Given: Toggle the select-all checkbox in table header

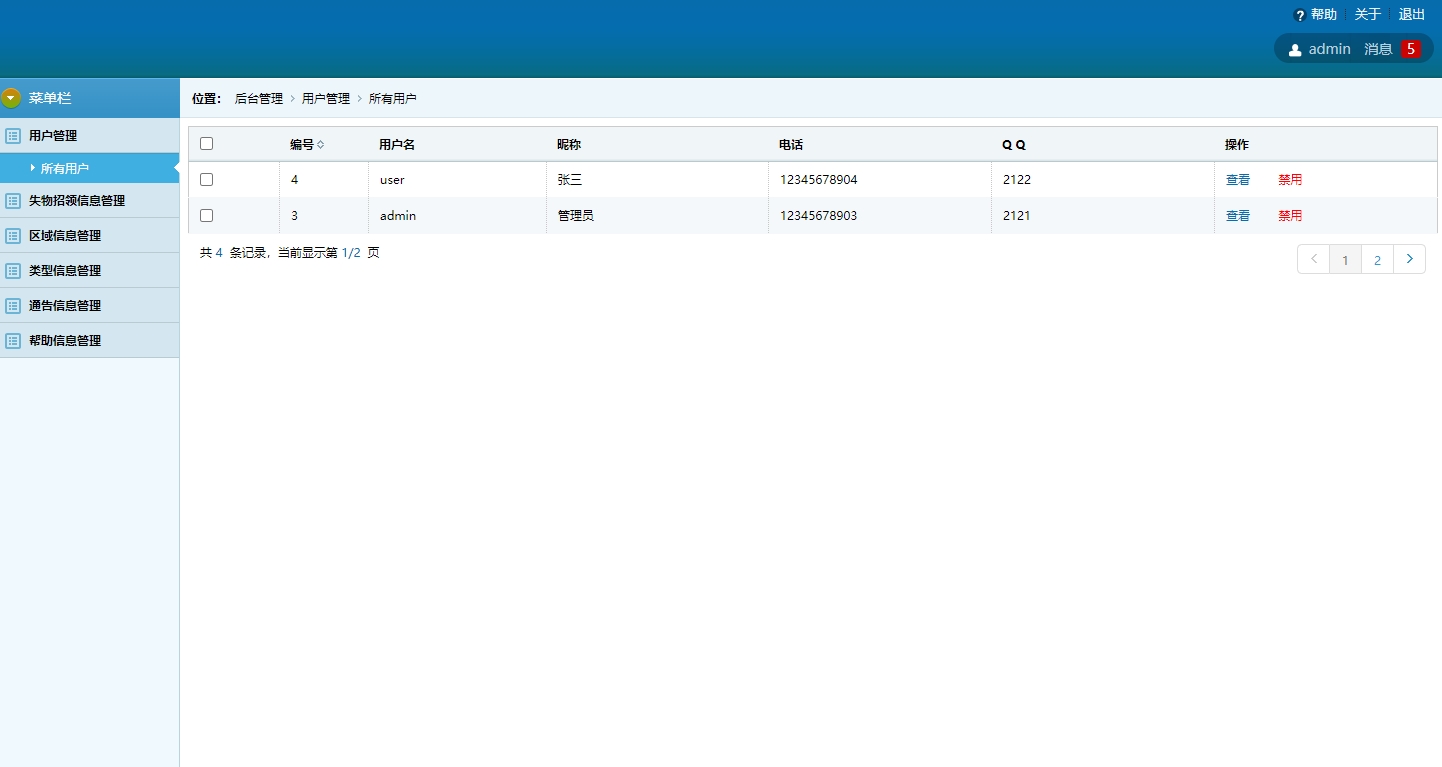Looking at the screenshot, I should click(207, 144).
